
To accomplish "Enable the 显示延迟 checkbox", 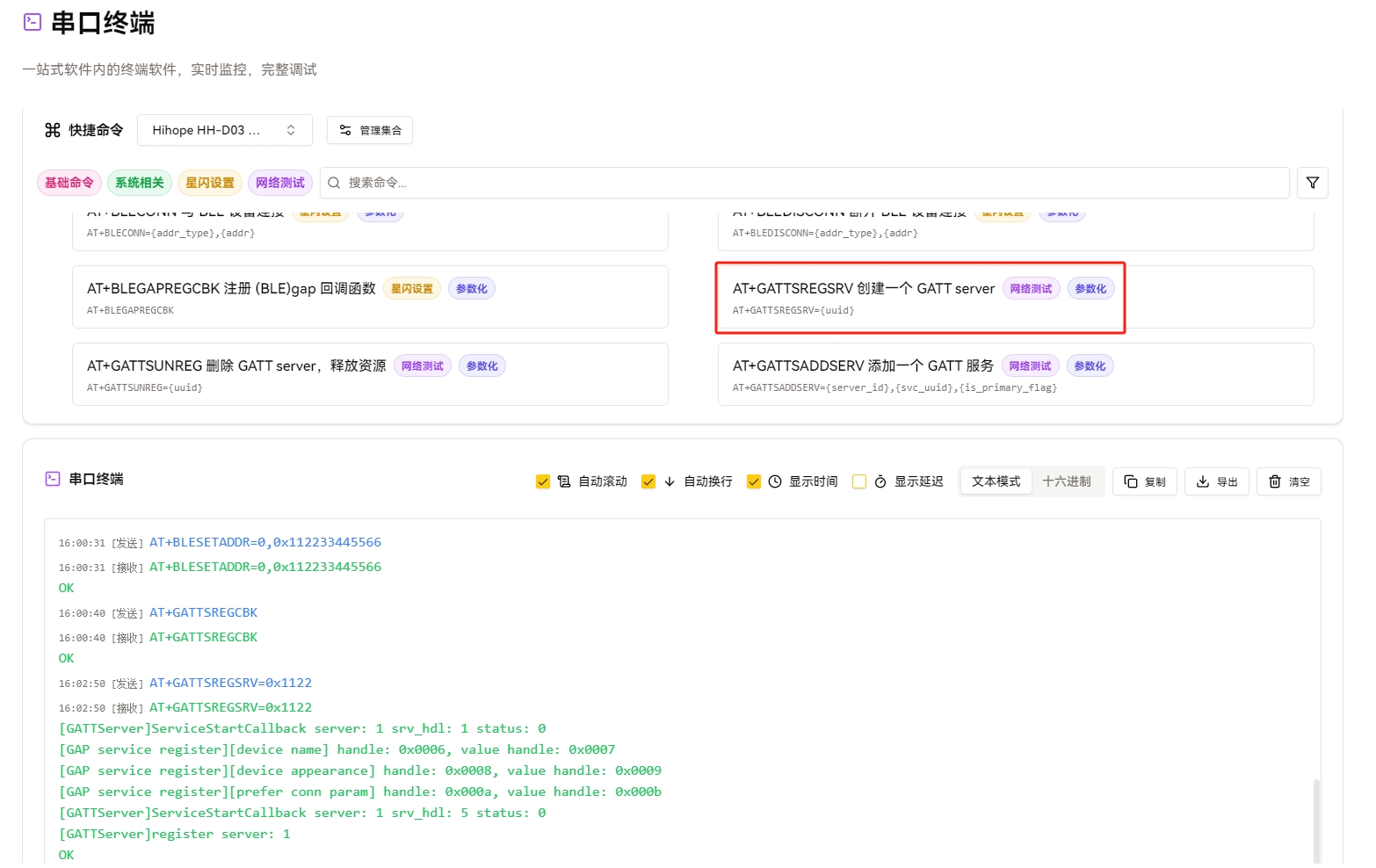I will pos(859,481).
